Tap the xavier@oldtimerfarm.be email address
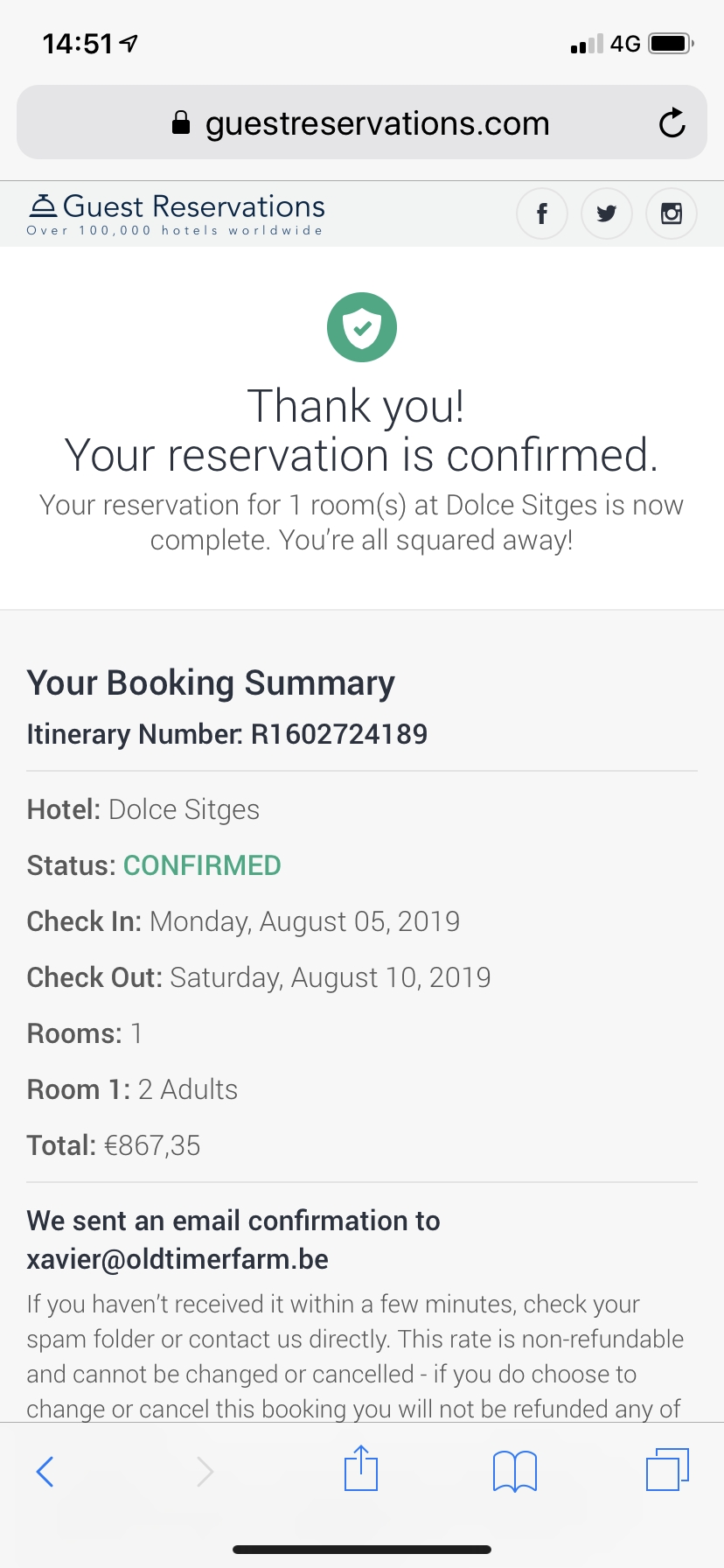The width and height of the screenshot is (724, 1568). (178, 1259)
